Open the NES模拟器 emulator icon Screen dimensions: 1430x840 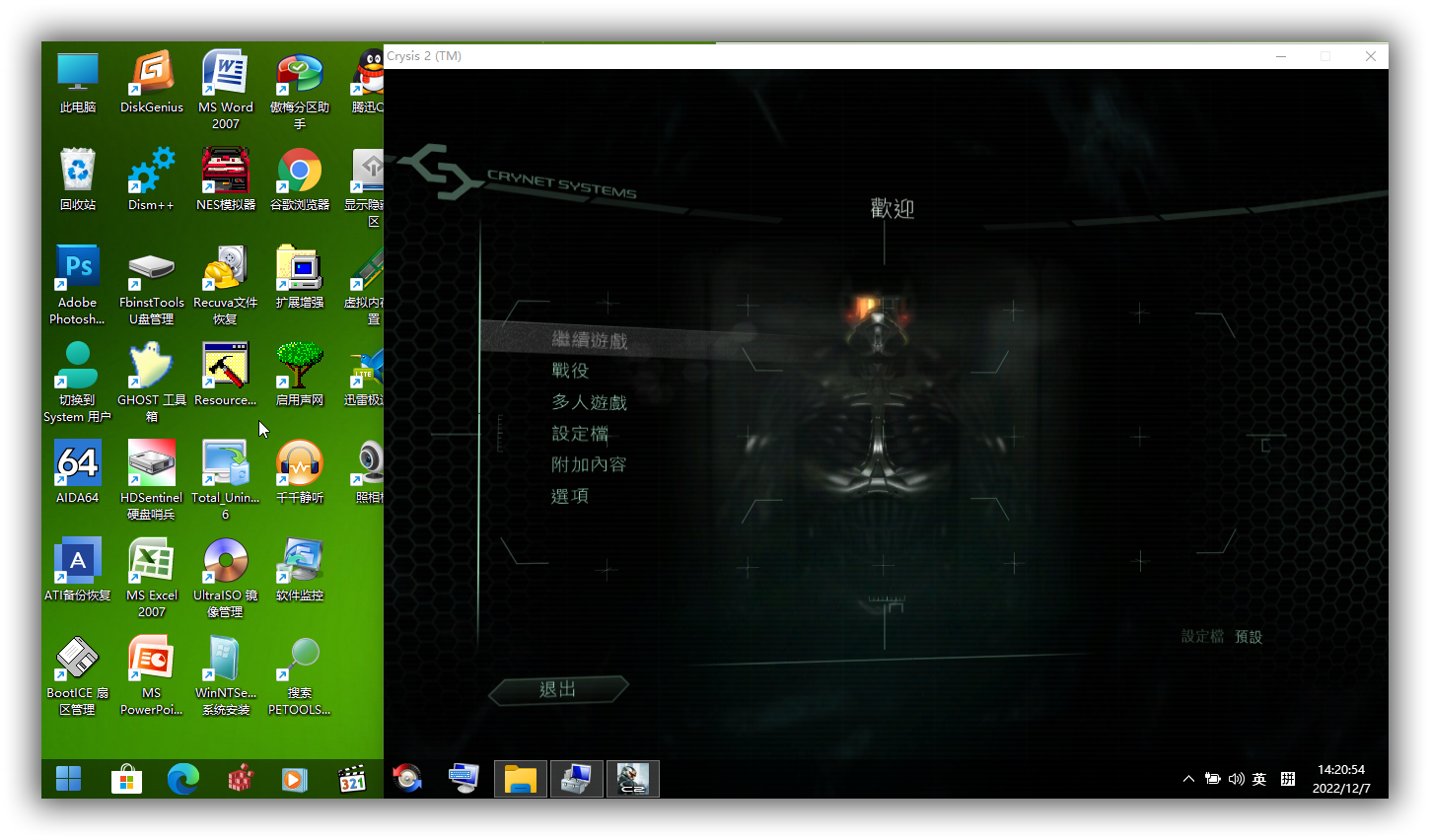[x=226, y=179]
